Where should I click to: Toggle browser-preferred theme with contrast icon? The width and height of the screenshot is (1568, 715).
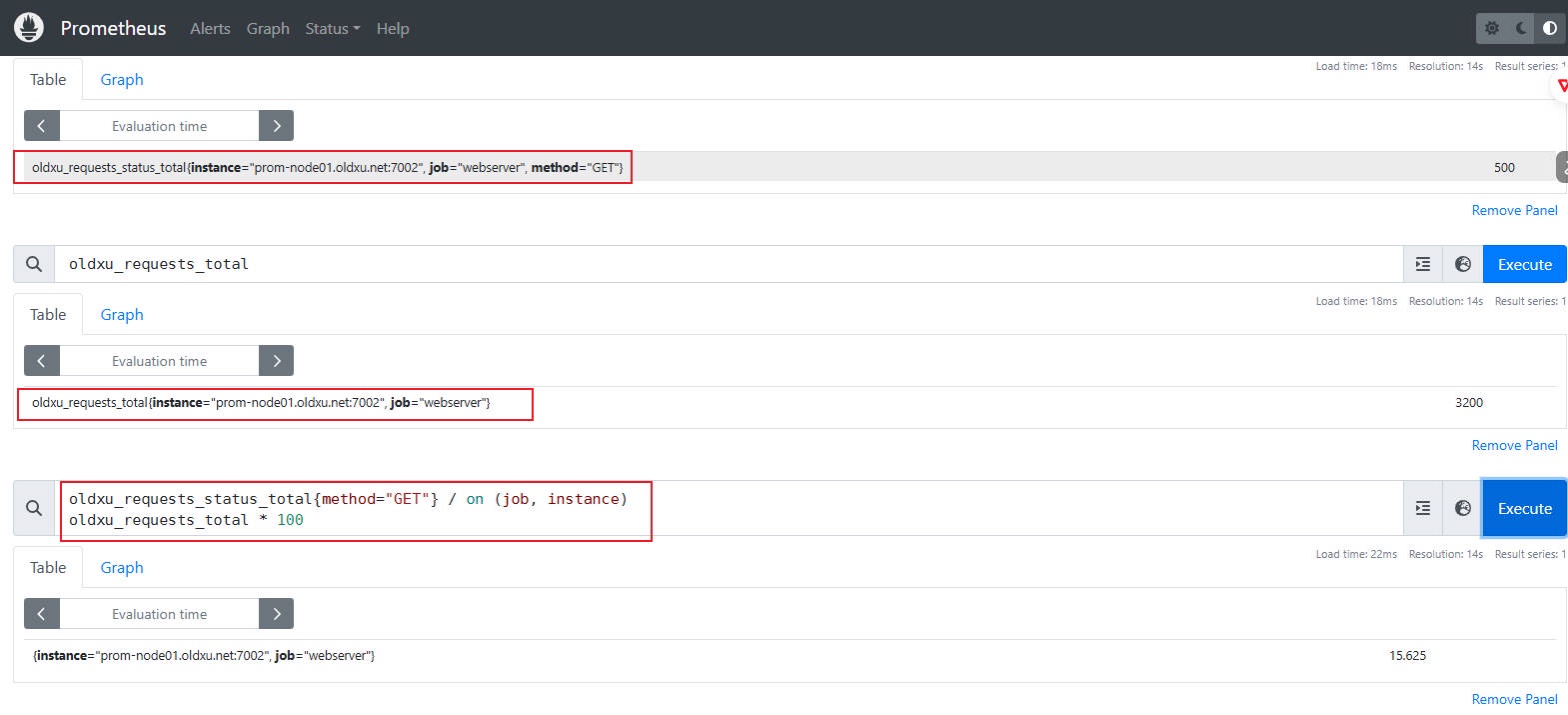click(1549, 28)
